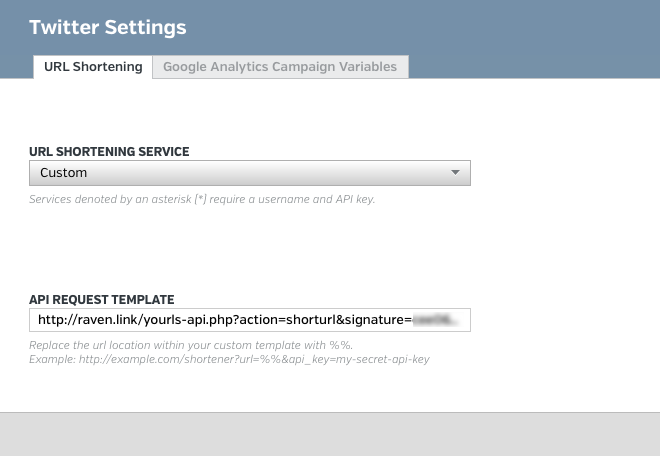Click the gray footer bar

330,434
